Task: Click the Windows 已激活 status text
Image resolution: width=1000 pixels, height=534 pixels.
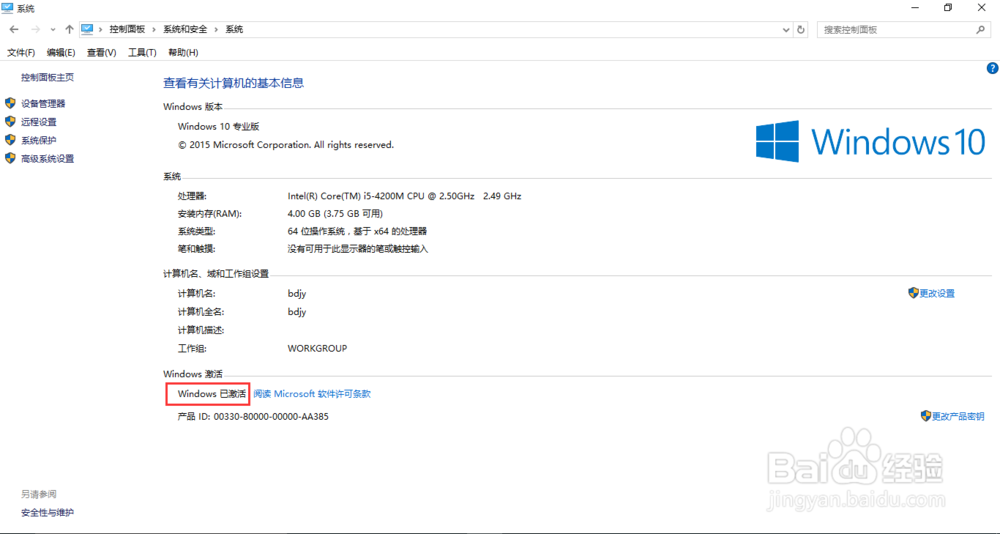Action: tap(212, 394)
